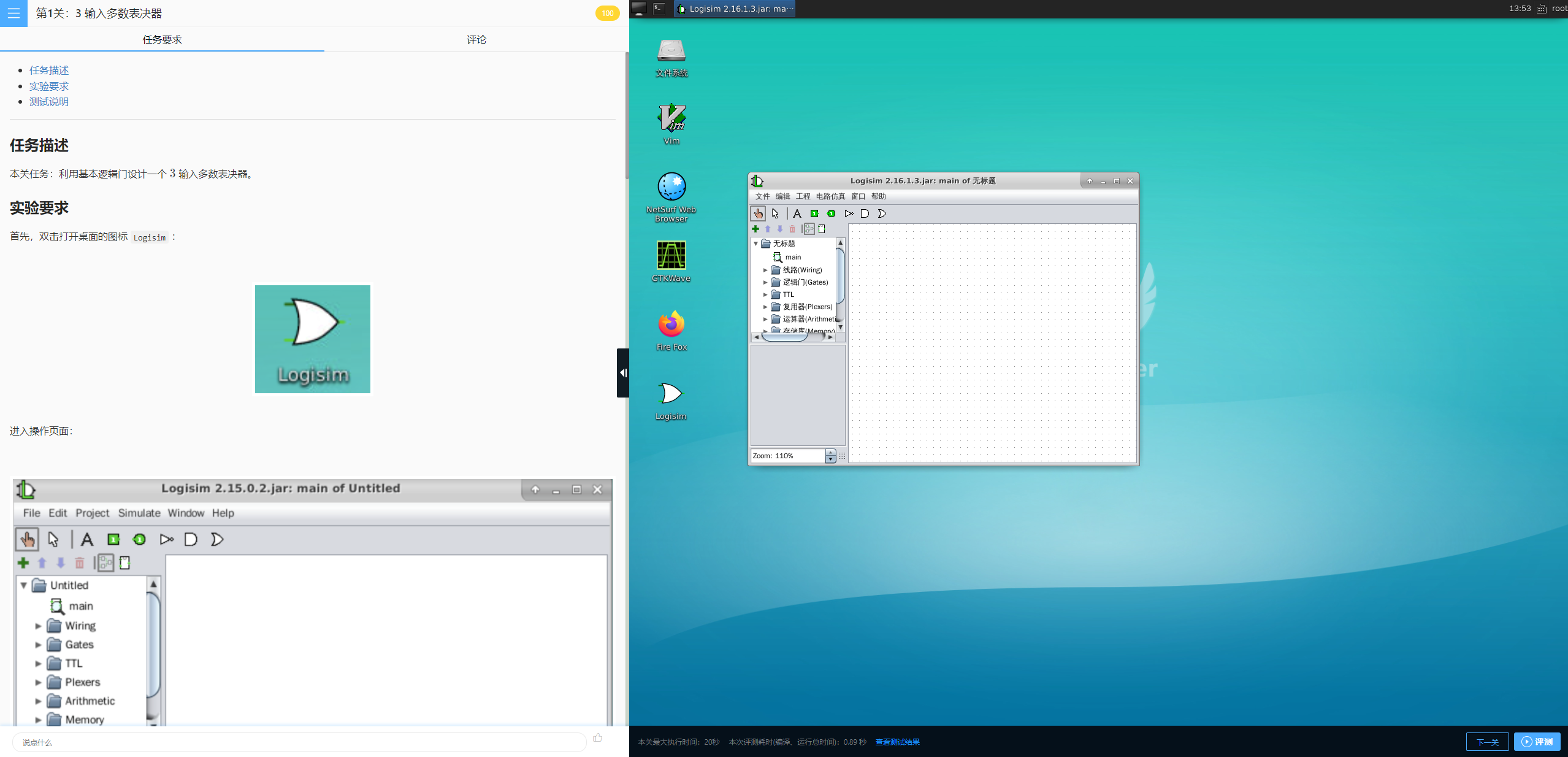The height and width of the screenshot is (757, 1568).
Task: Expand the 逻辑门(Gates) folder
Action: [x=765, y=282]
